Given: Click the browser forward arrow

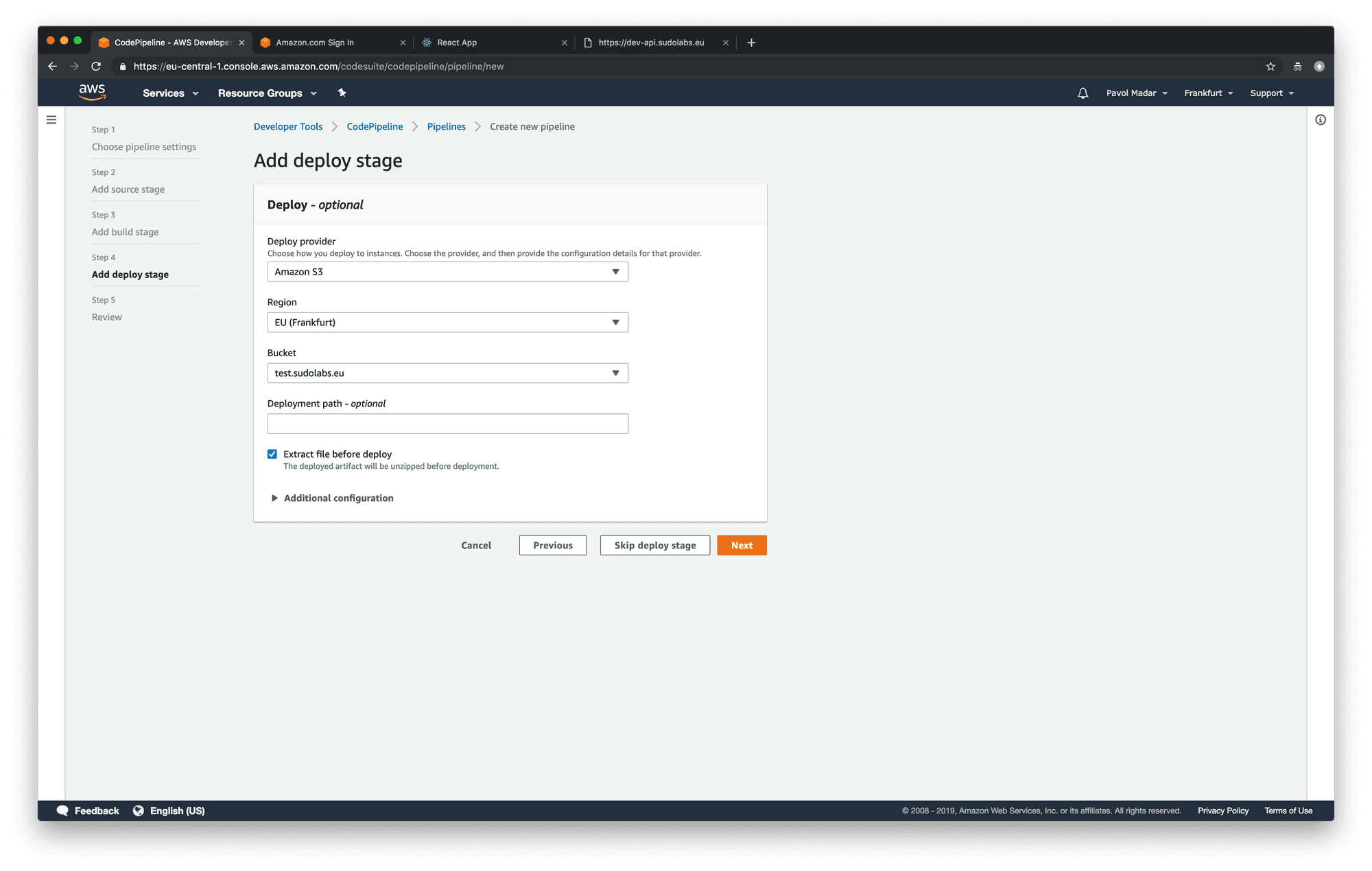Looking at the screenshot, I should pyautogui.click(x=74, y=66).
